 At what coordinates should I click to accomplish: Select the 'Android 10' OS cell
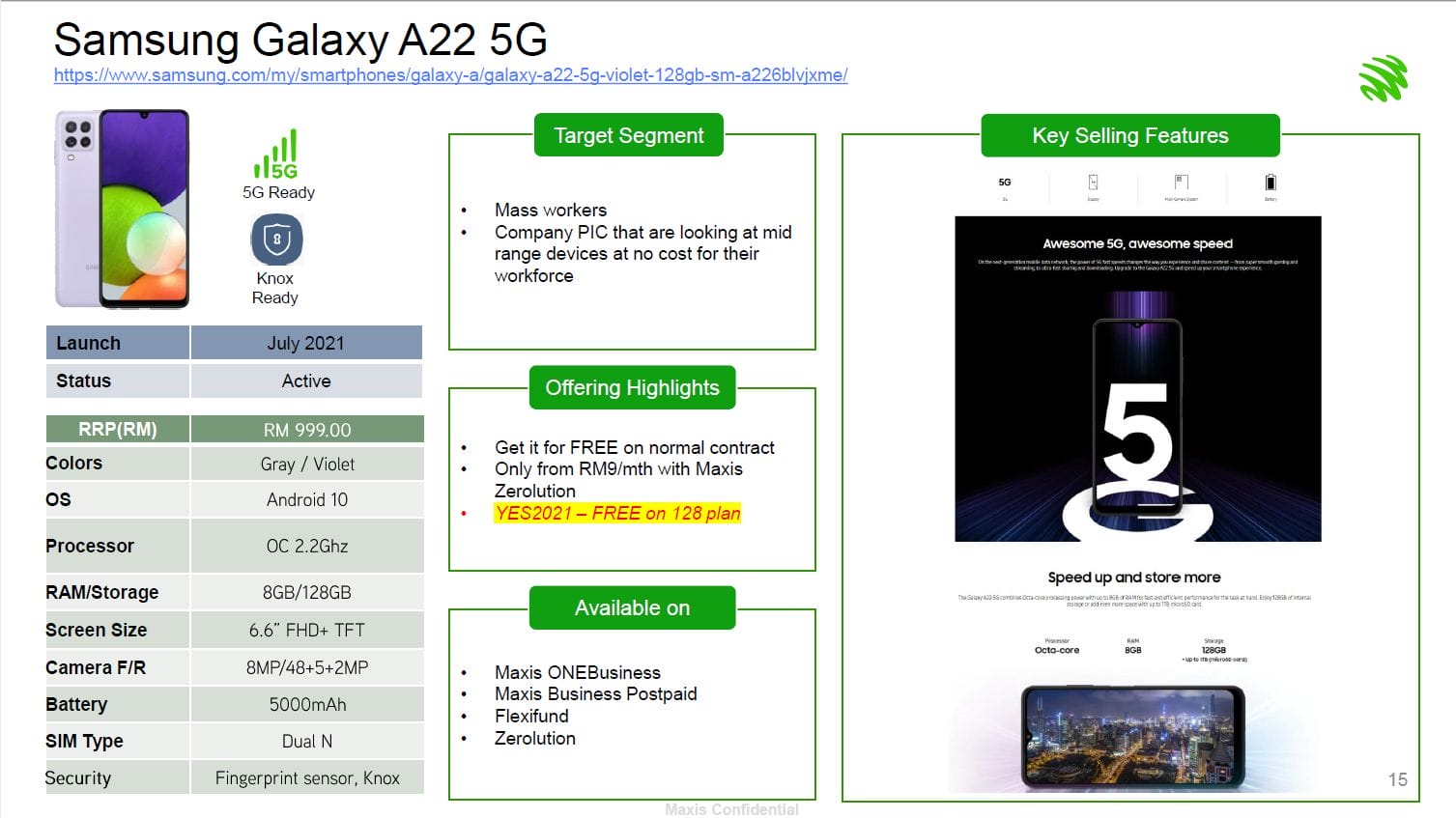click(306, 499)
